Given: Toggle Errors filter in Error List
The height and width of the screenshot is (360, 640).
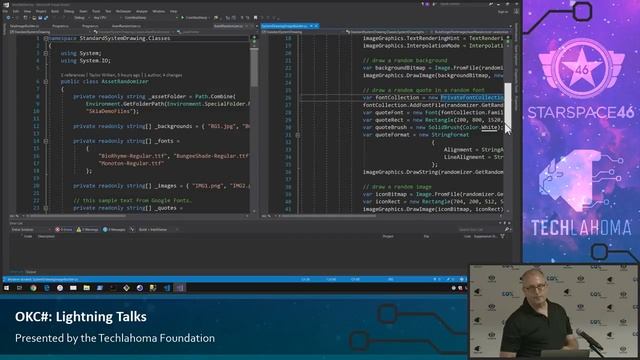Looking at the screenshot, I should click(64, 229).
